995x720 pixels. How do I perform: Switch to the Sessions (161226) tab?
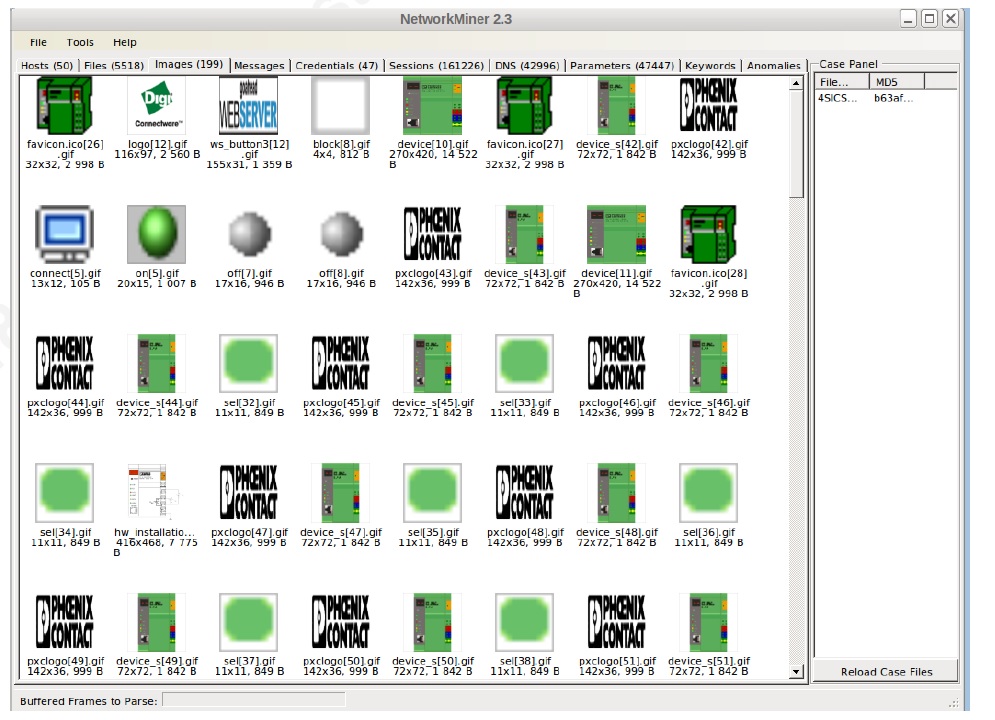[x=436, y=65]
